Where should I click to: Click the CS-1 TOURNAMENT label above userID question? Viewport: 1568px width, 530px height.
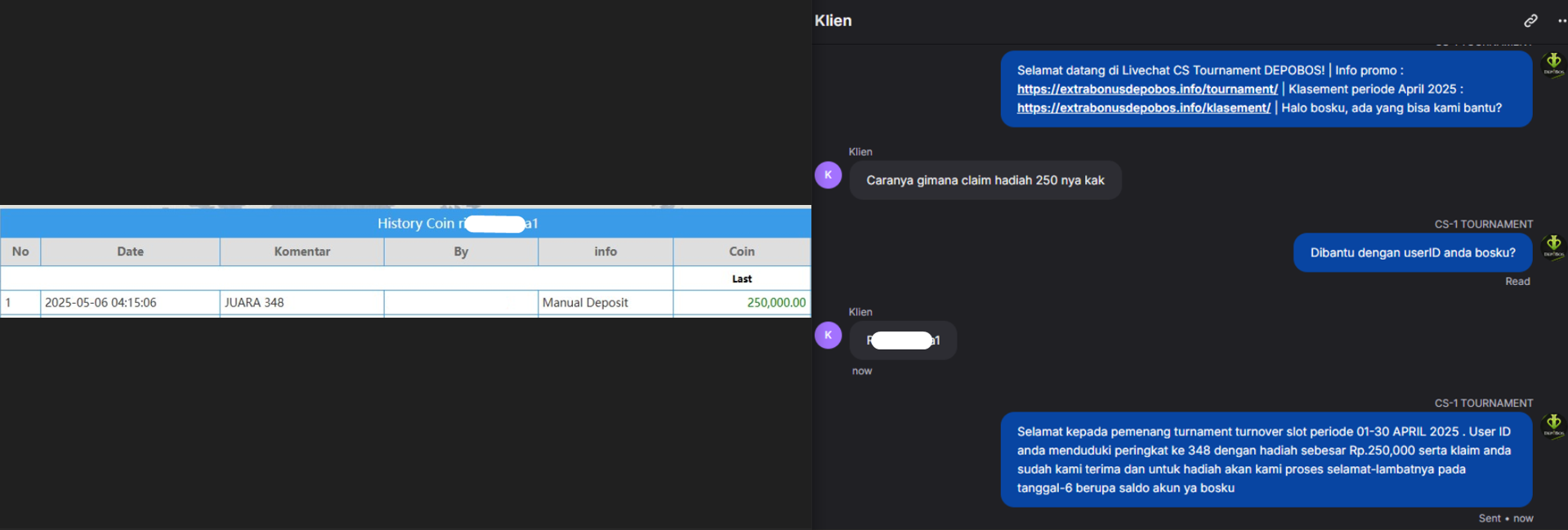tap(1483, 224)
